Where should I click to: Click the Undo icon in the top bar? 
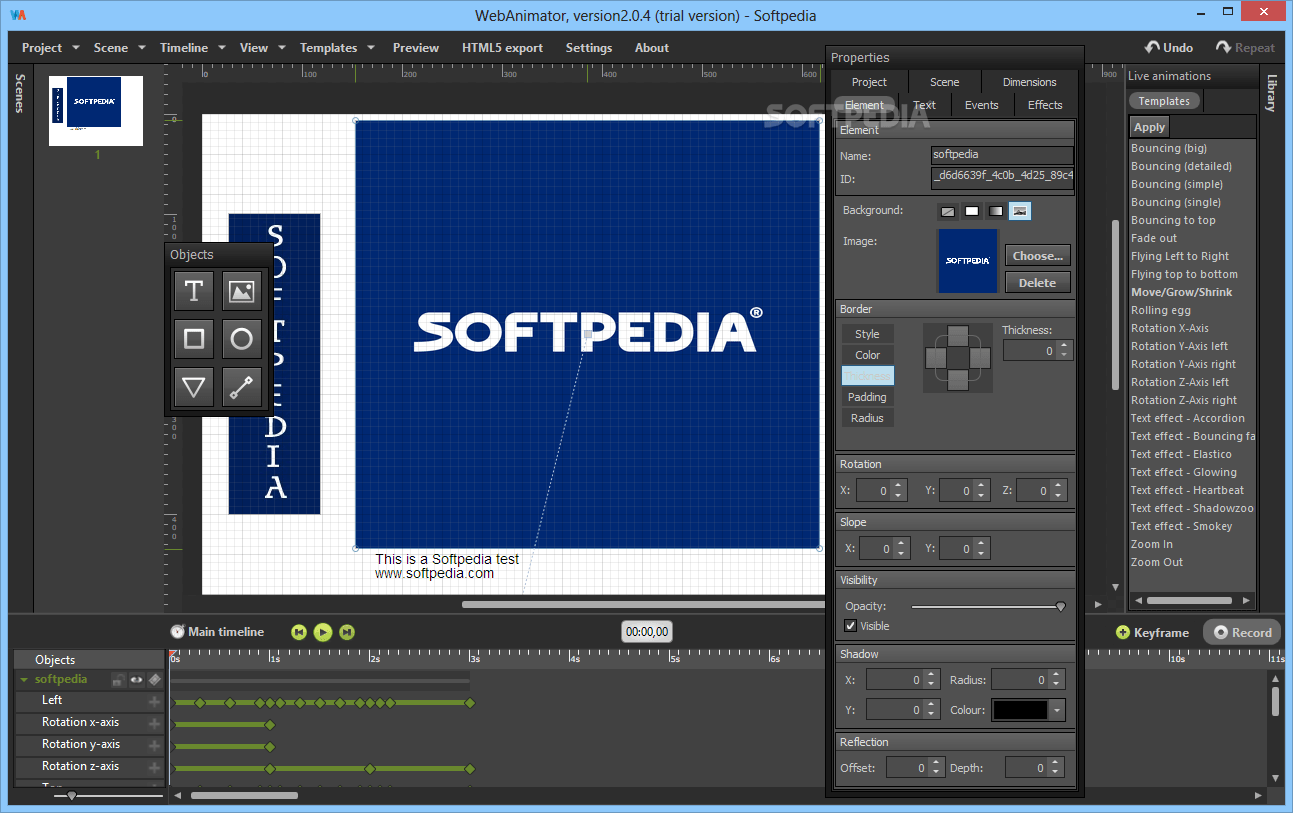1153,46
